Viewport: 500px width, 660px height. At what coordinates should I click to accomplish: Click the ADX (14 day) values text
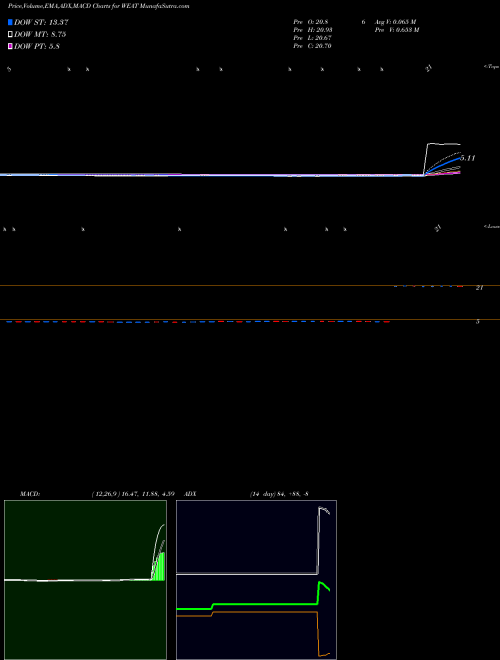coord(279,494)
